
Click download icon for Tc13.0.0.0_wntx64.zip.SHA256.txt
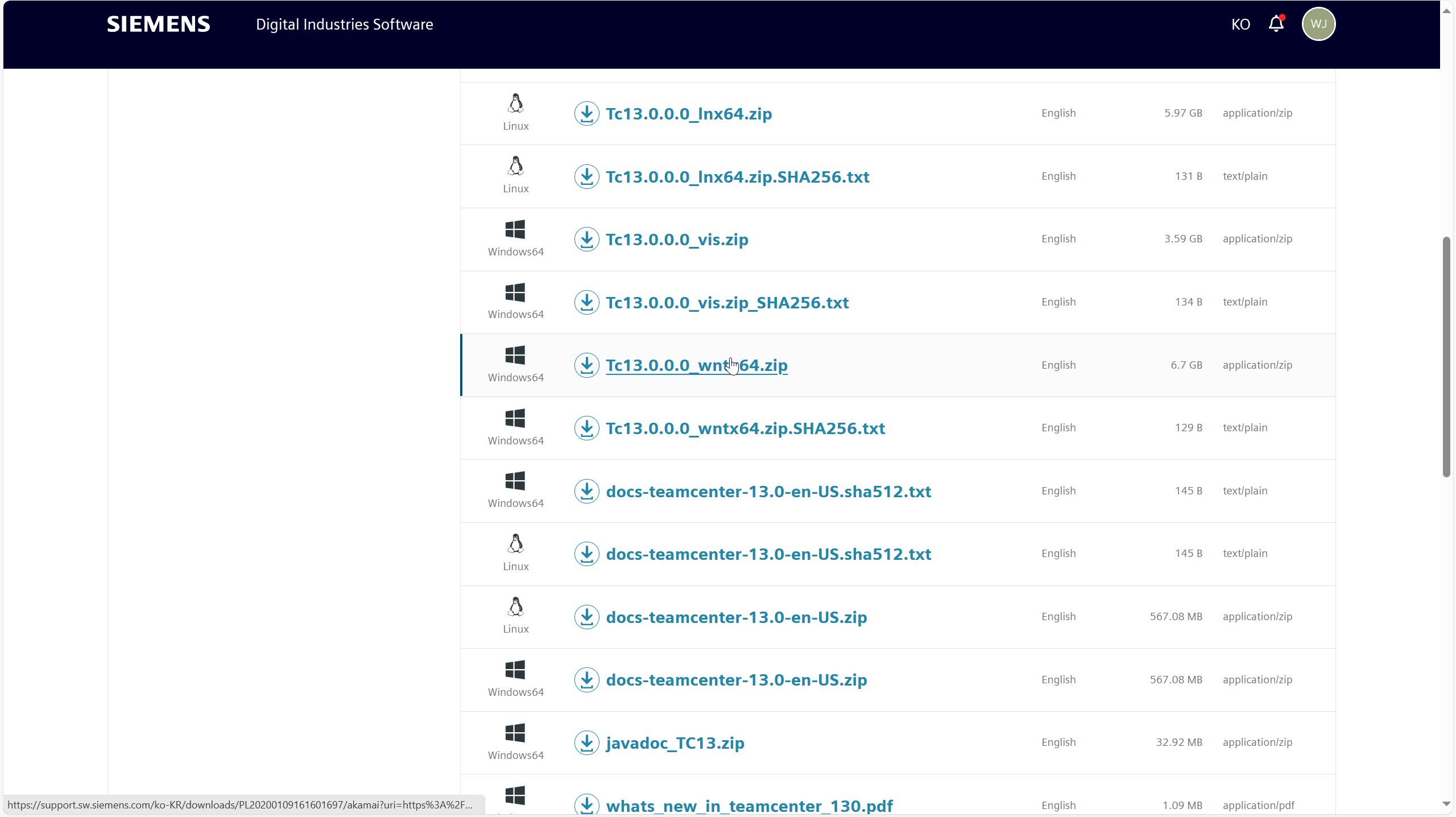tap(586, 428)
